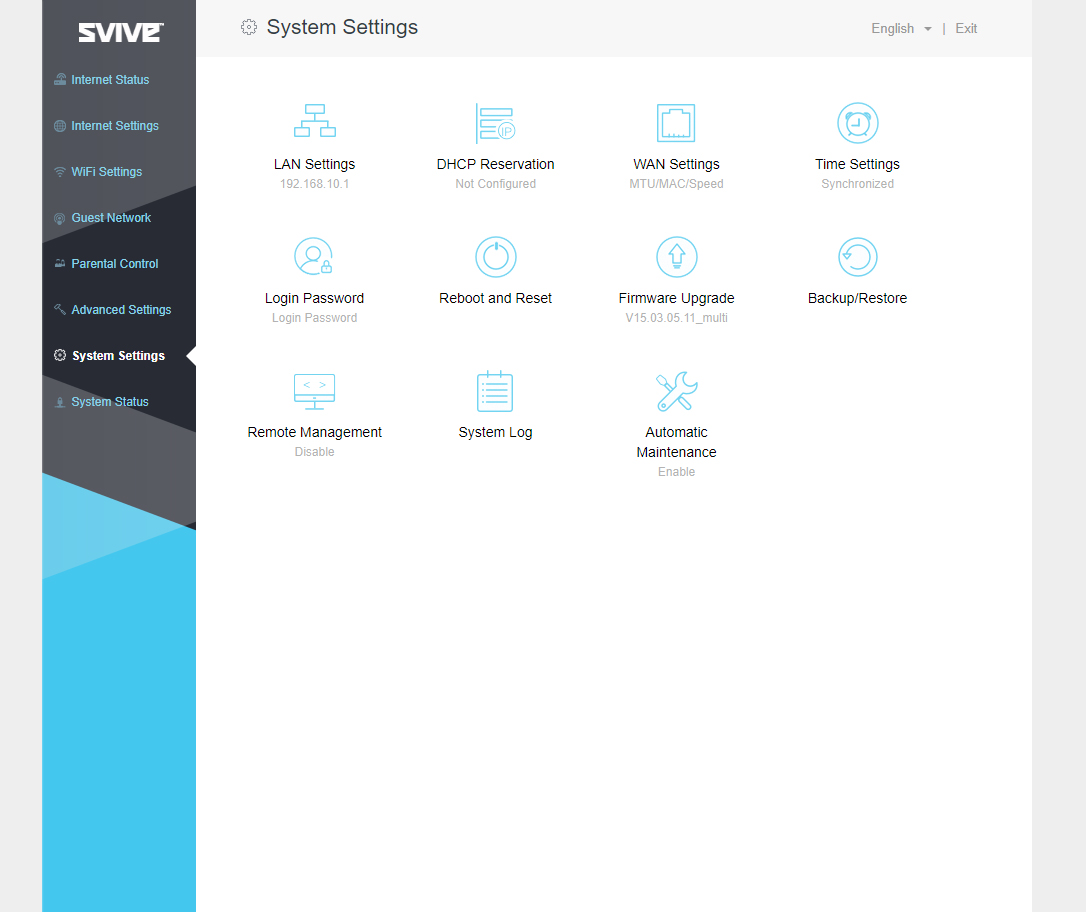Open the Backup/Restore circular arrow icon
Image resolution: width=1086 pixels, height=912 pixels.
857,256
